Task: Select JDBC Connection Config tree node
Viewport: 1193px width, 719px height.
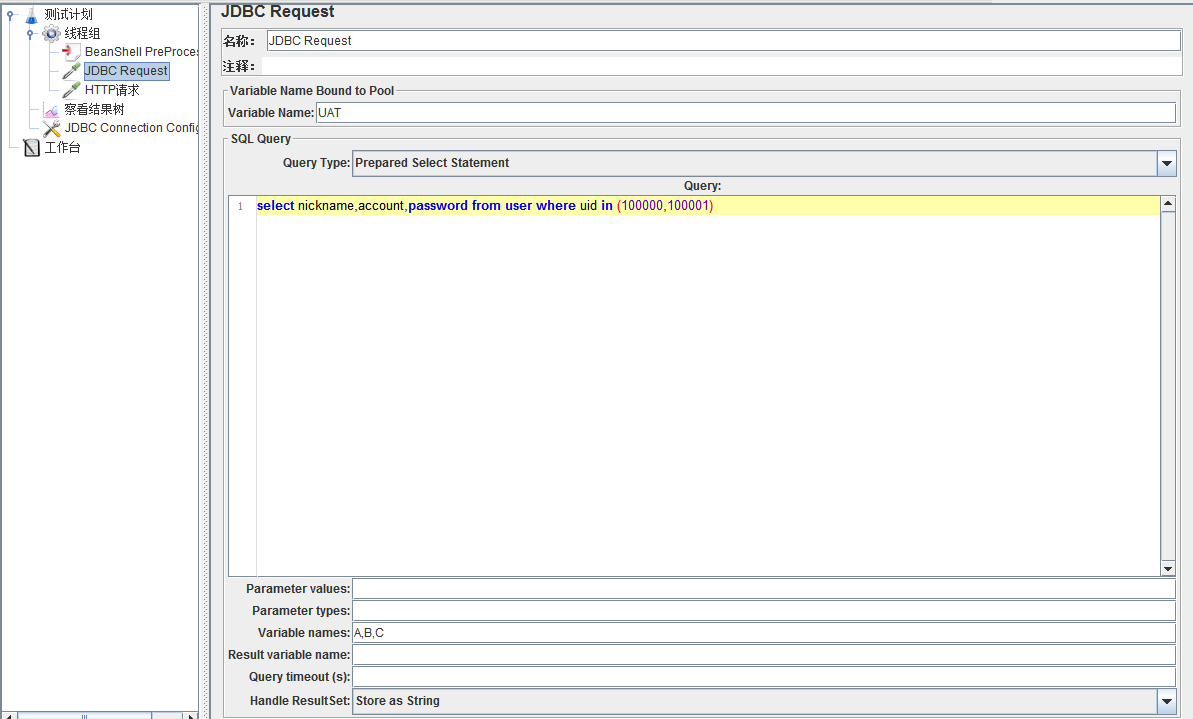Action: point(132,128)
